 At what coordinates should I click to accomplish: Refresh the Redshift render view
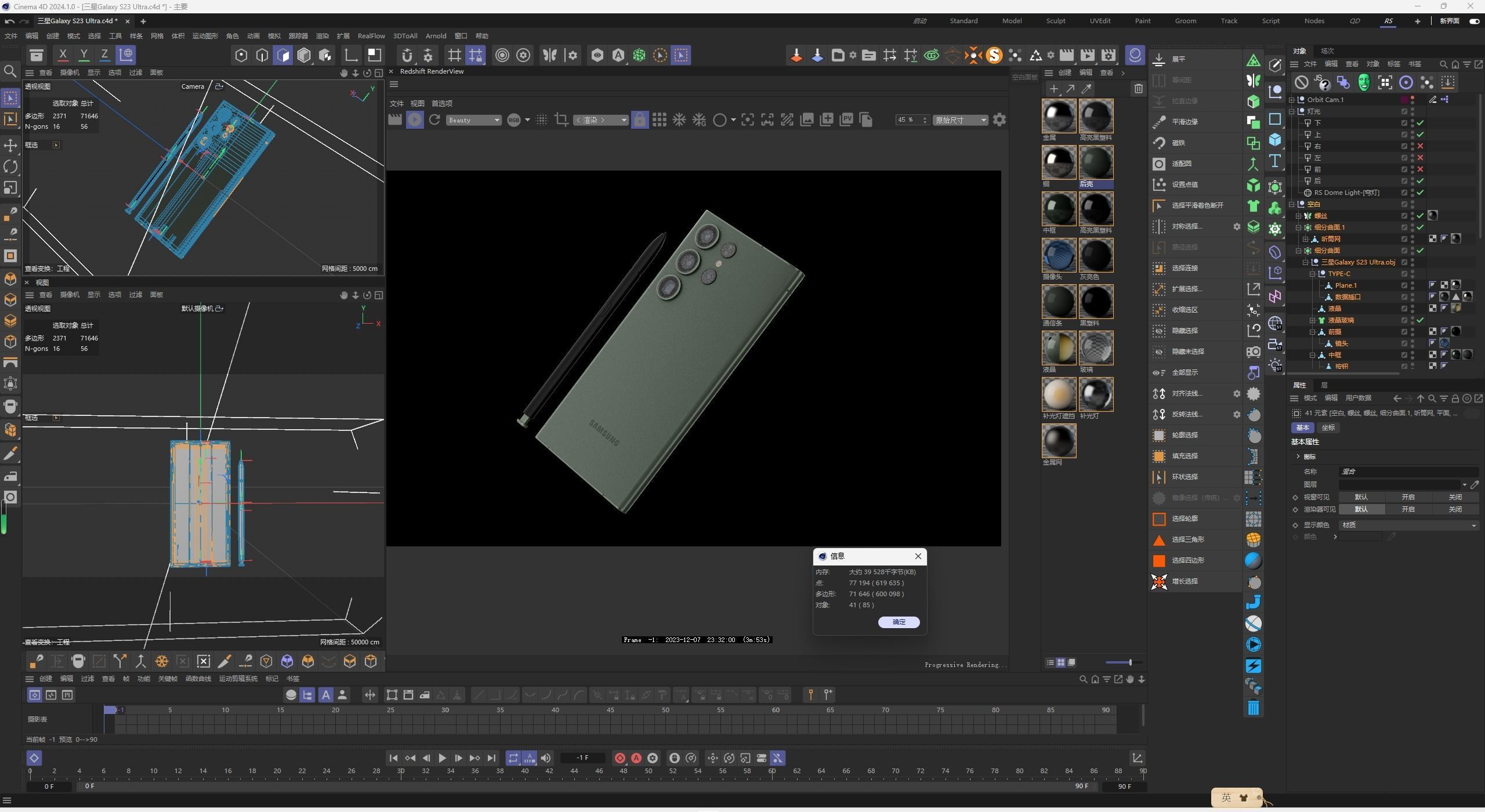[434, 120]
